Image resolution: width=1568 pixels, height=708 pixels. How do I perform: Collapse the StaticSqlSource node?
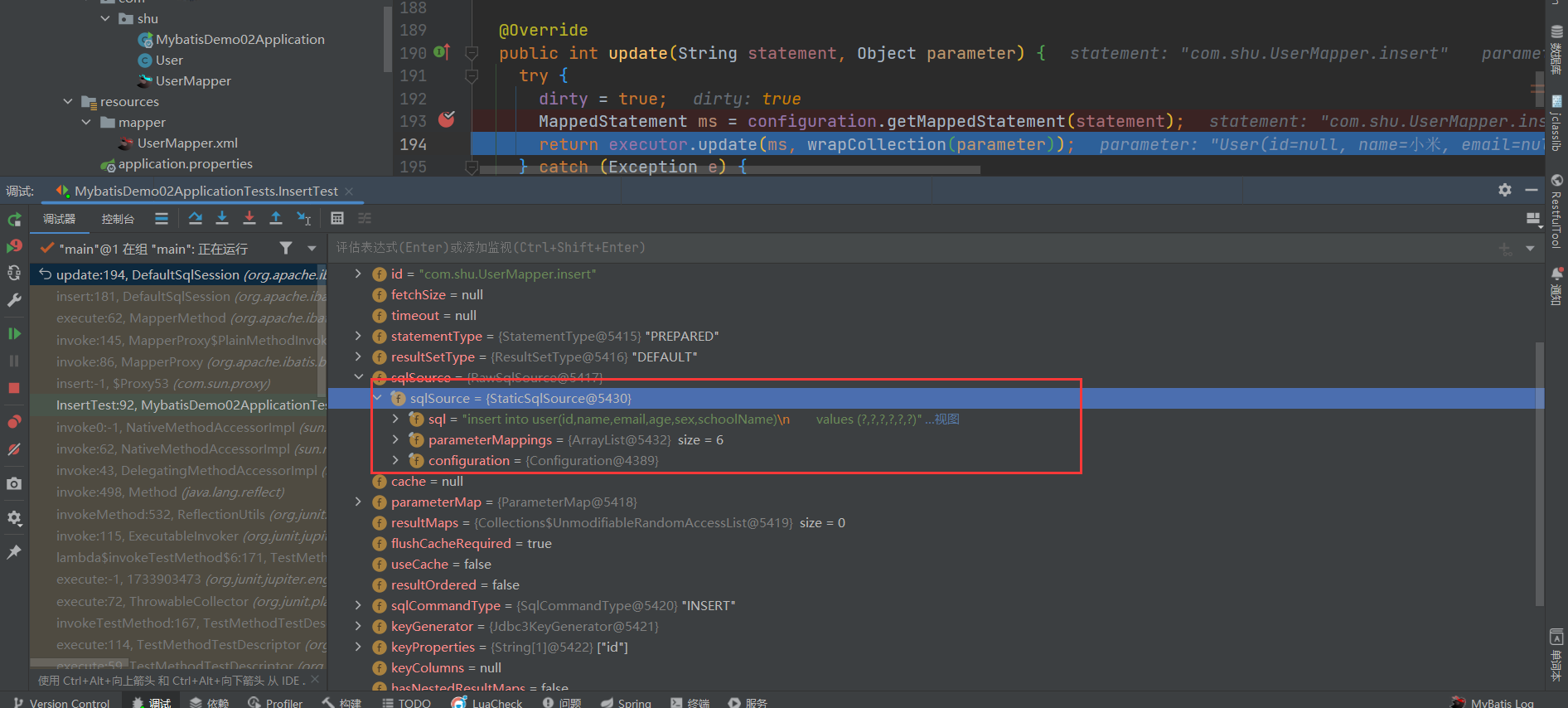click(377, 398)
